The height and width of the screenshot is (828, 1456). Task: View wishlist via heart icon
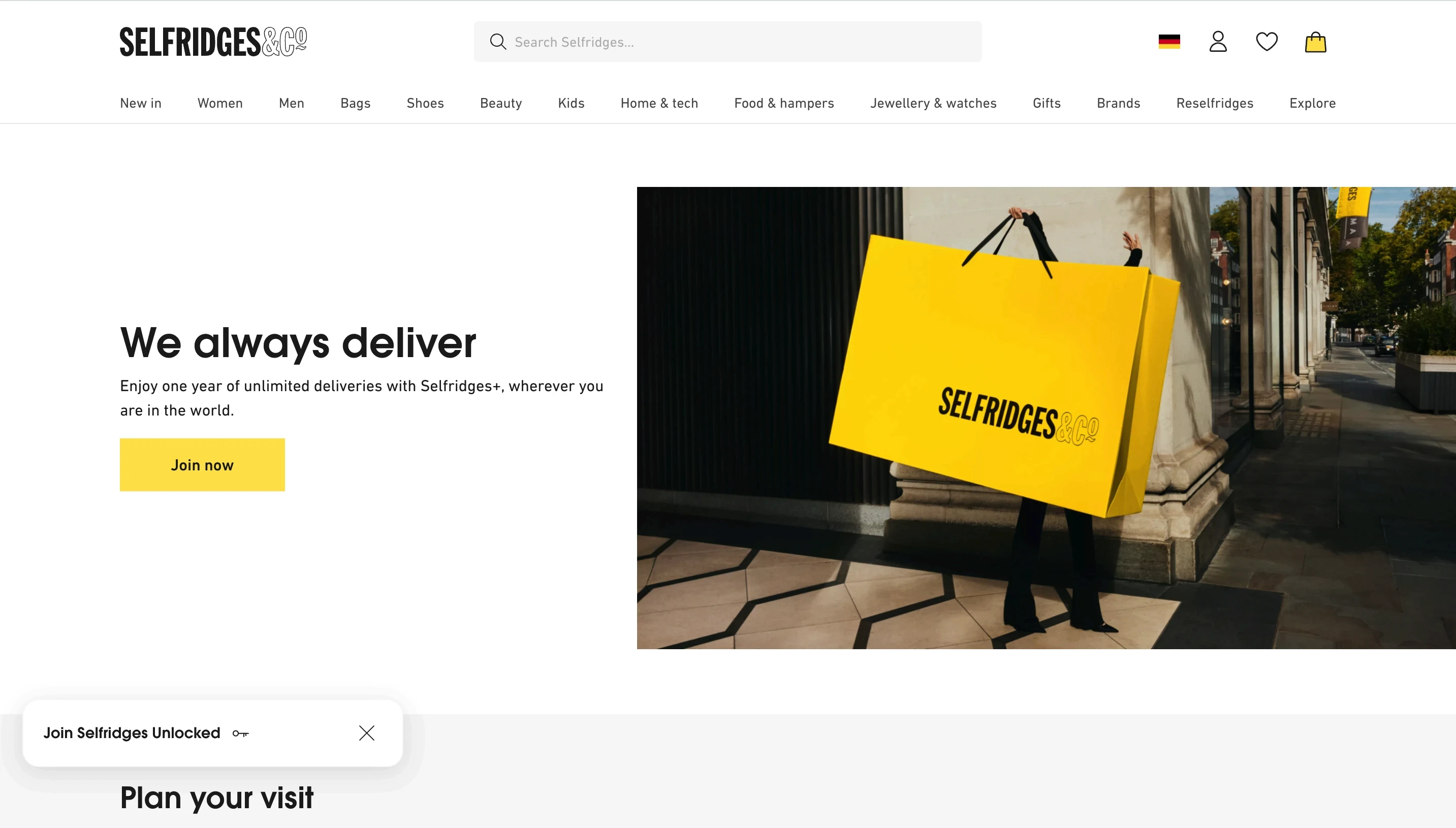pos(1267,42)
